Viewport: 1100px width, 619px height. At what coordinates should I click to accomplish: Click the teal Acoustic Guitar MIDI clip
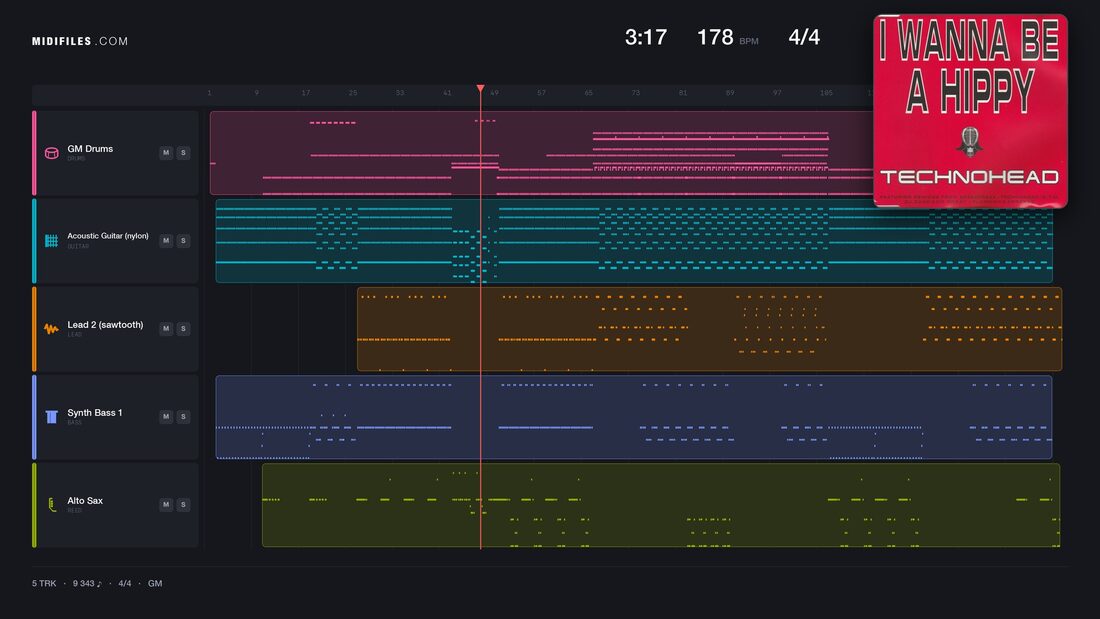tap(634, 241)
